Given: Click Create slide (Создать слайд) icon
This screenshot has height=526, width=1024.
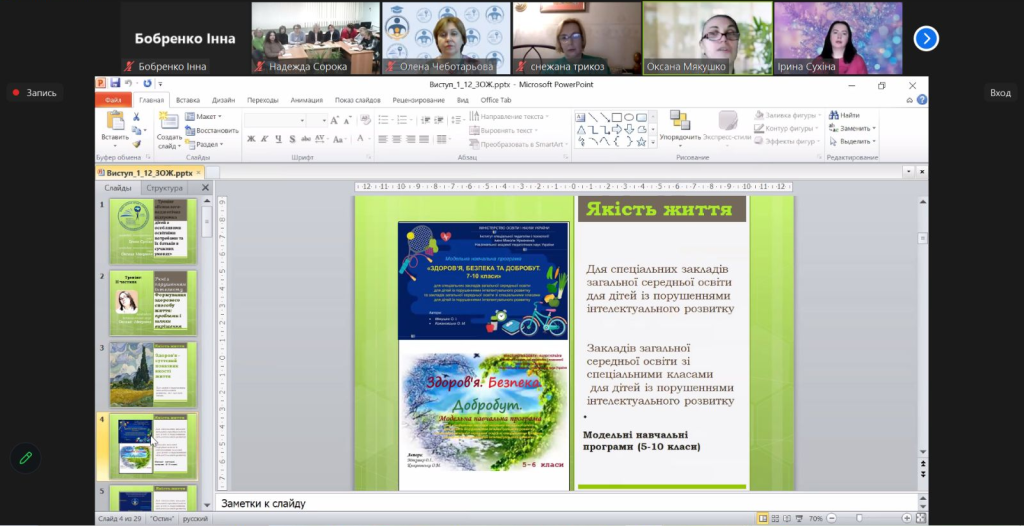Looking at the screenshot, I should pos(169,121).
